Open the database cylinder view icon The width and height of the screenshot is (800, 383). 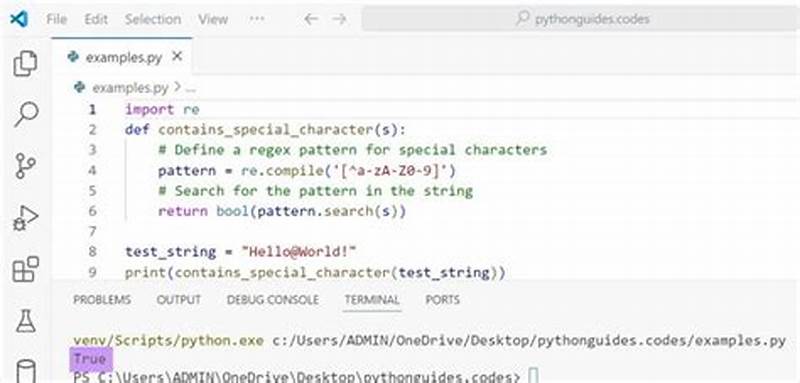tap(26, 371)
